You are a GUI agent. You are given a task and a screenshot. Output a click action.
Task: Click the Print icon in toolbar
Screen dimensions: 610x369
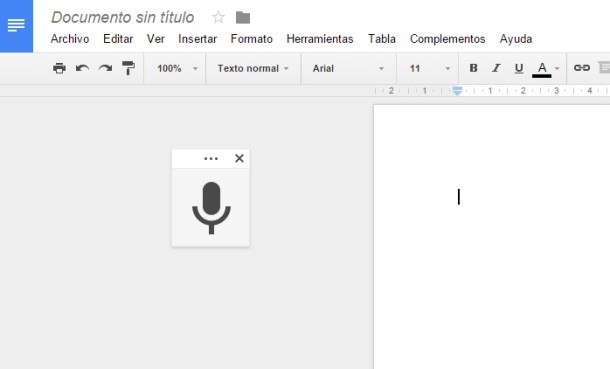point(59,68)
